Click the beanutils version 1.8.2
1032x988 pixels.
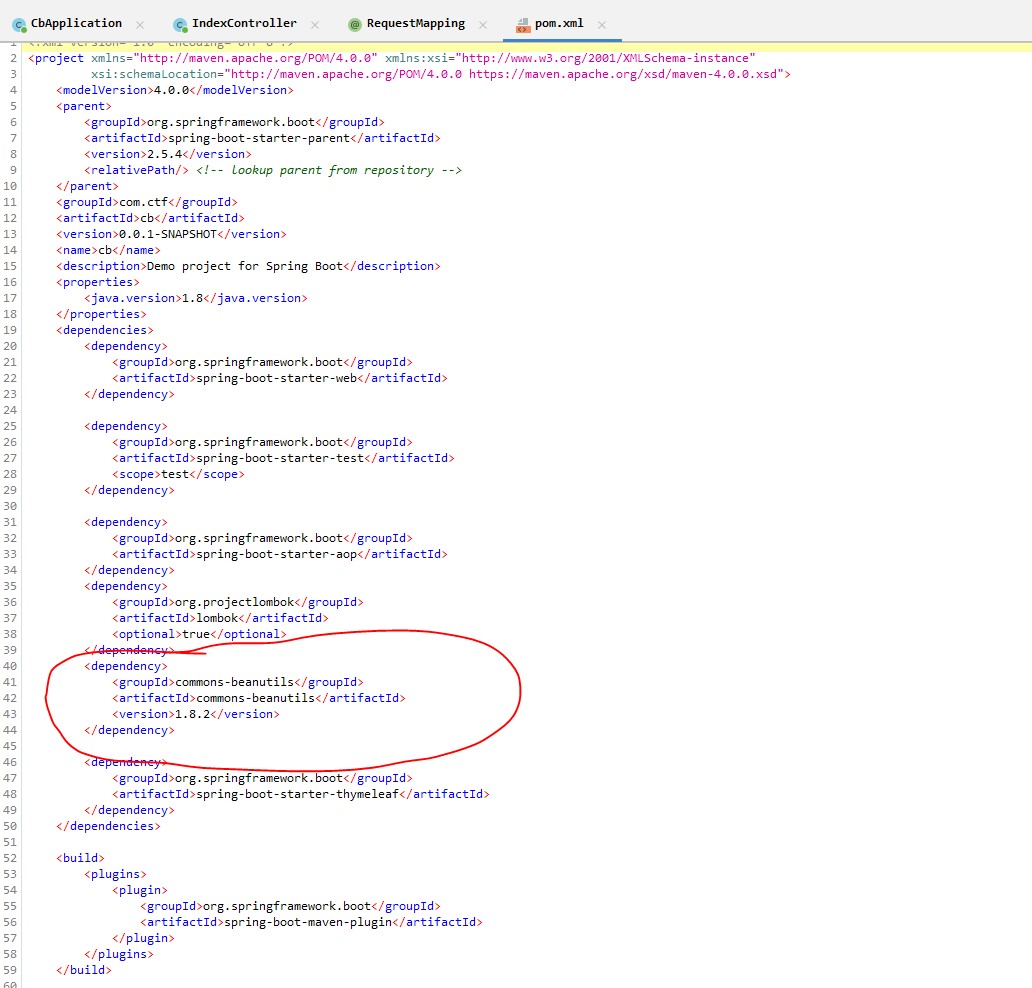(192, 714)
